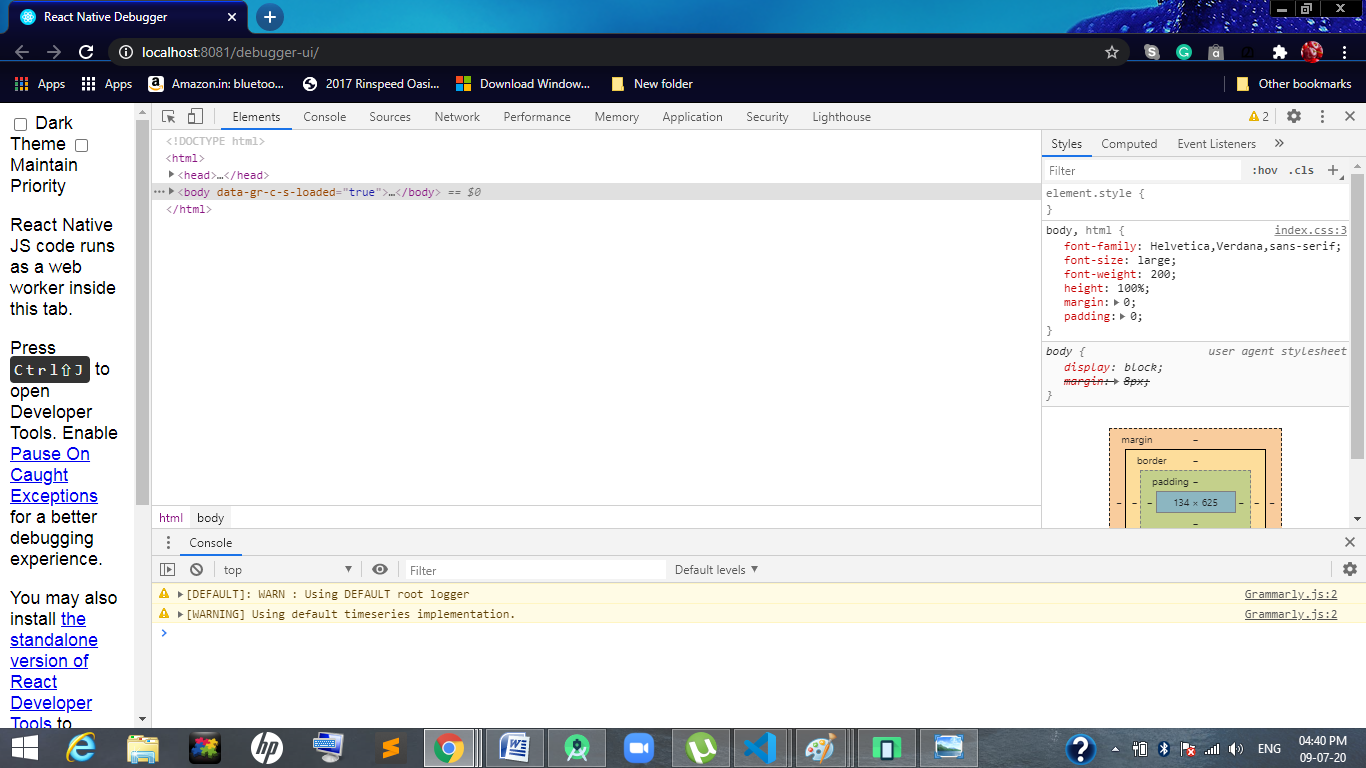
Task: Open console settings gear icon
Action: (1349, 569)
